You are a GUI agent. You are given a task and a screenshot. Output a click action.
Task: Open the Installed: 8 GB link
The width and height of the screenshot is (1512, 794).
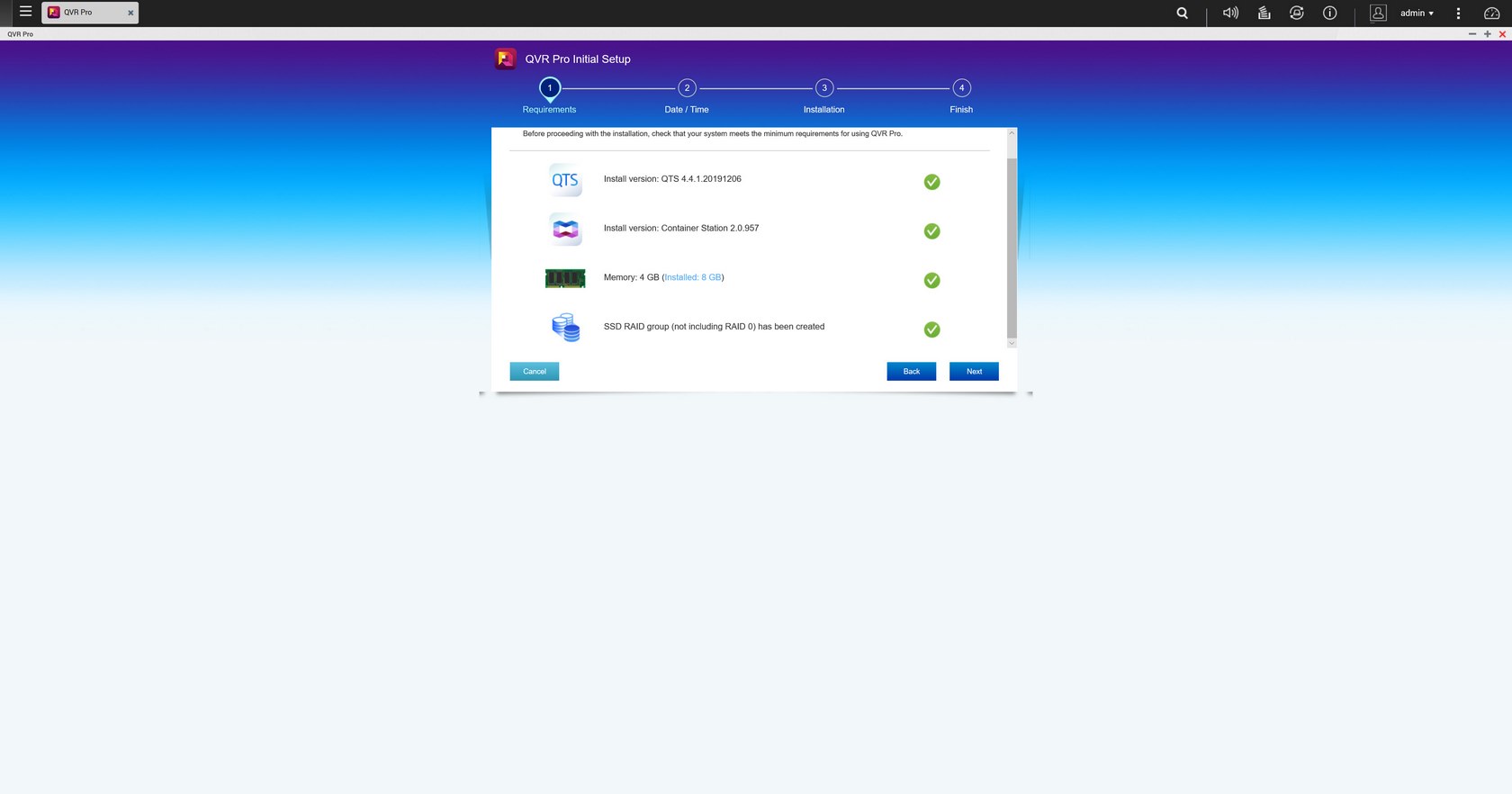[x=693, y=277]
